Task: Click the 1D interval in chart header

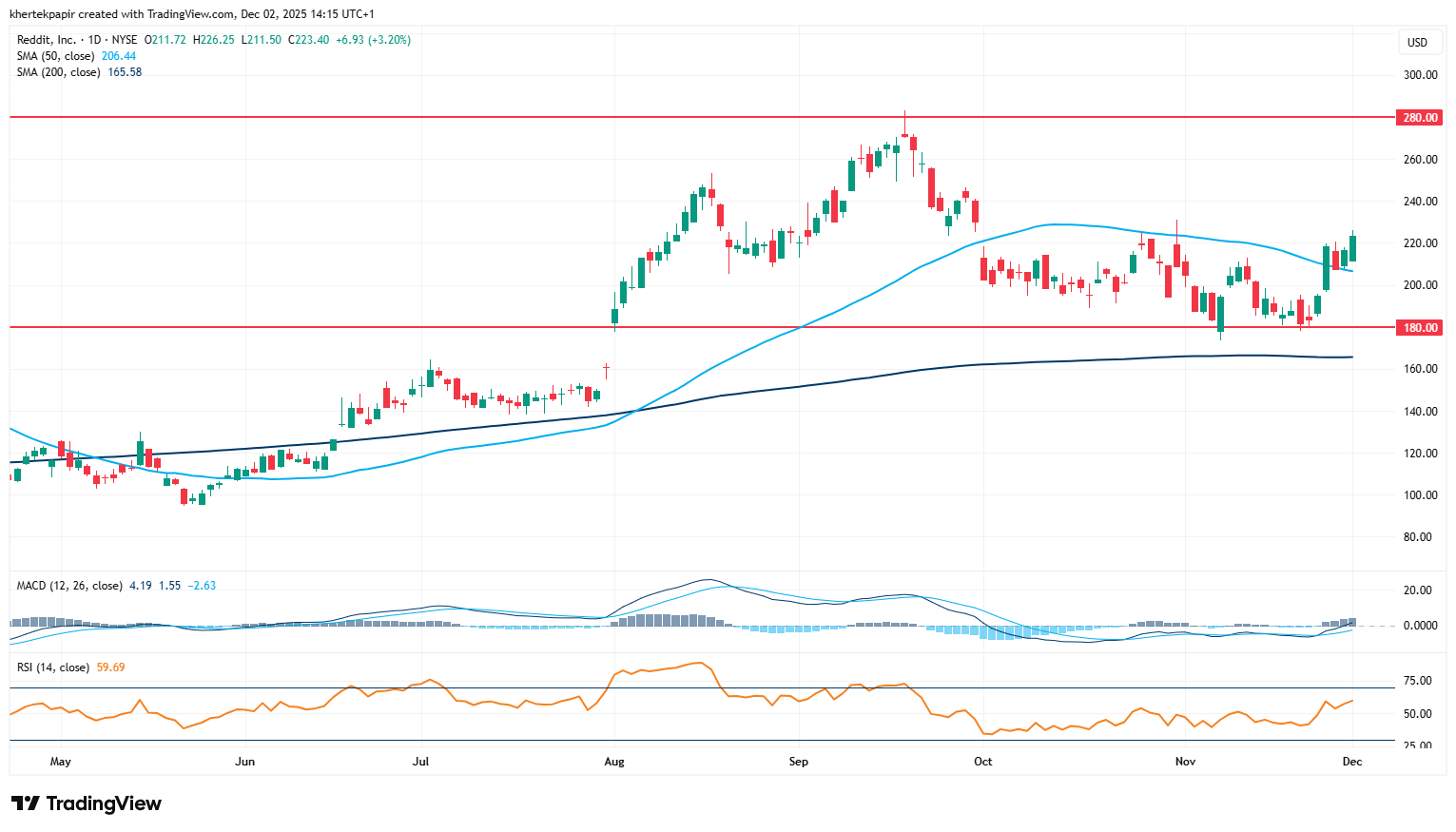Action: 94,40
